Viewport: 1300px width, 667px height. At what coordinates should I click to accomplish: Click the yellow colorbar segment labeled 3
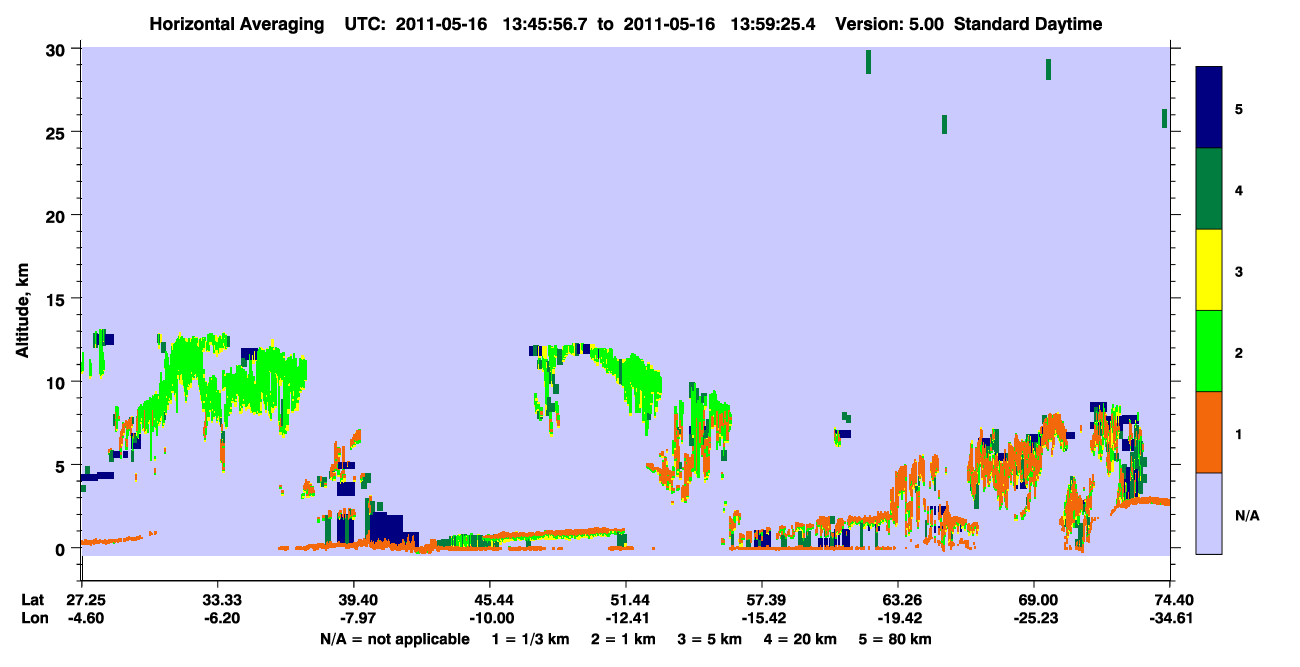1209,270
